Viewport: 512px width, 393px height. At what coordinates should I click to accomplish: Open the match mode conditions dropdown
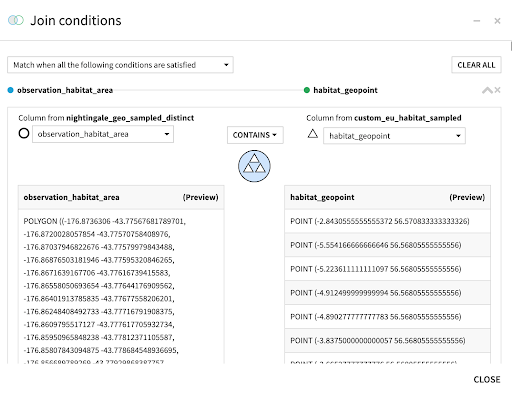pos(120,65)
